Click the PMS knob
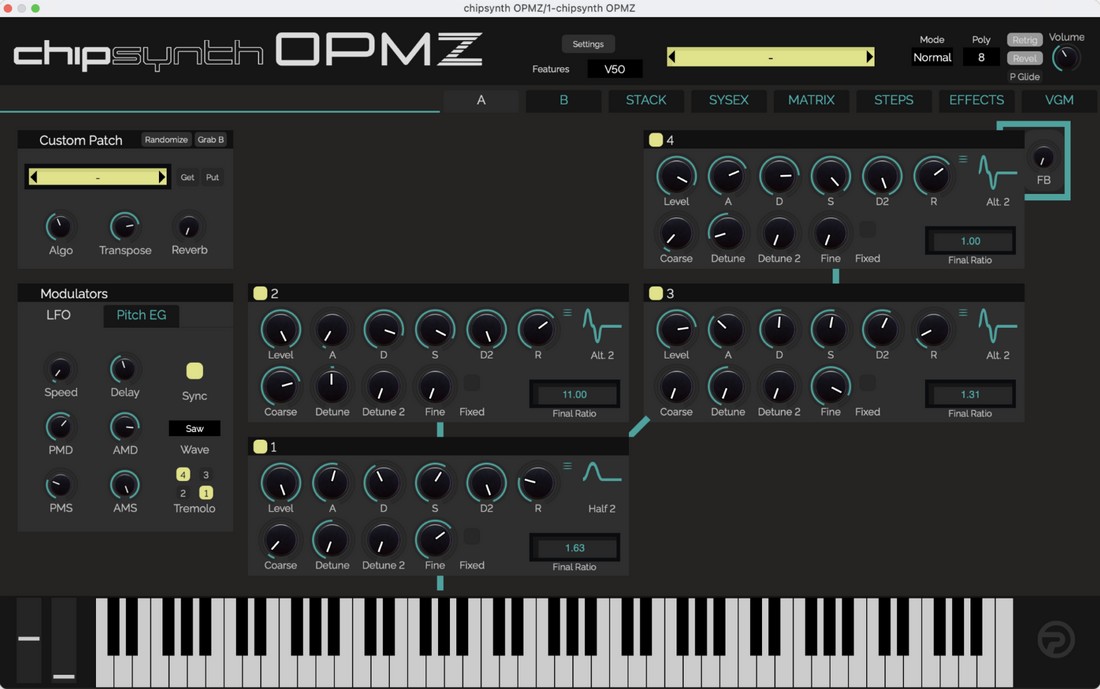1100x689 pixels. point(60,485)
